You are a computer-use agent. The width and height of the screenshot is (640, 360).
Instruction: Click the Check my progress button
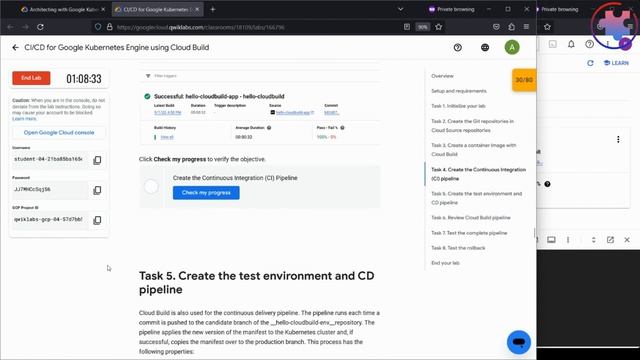click(206, 193)
